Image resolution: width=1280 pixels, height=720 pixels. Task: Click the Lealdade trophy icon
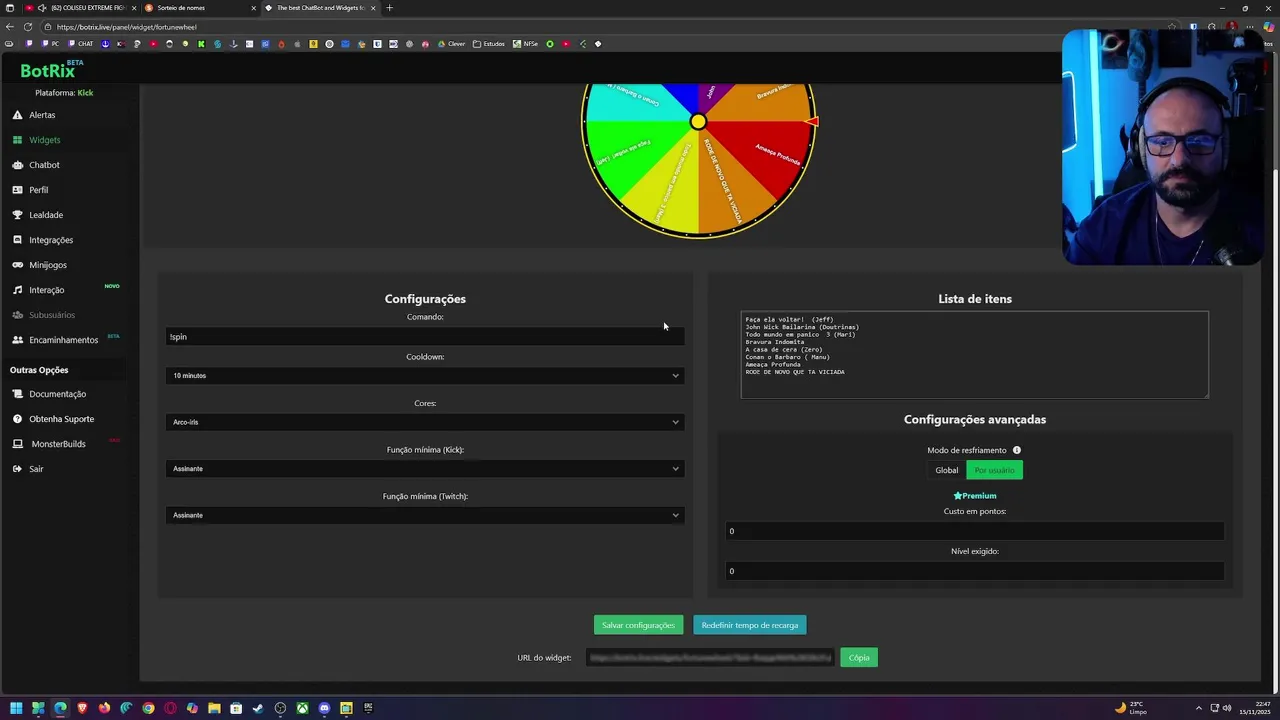pos(17,215)
